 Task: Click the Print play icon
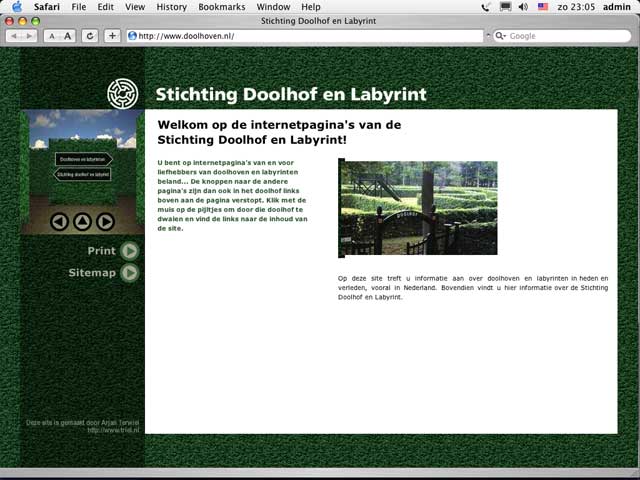coord(130,251)
